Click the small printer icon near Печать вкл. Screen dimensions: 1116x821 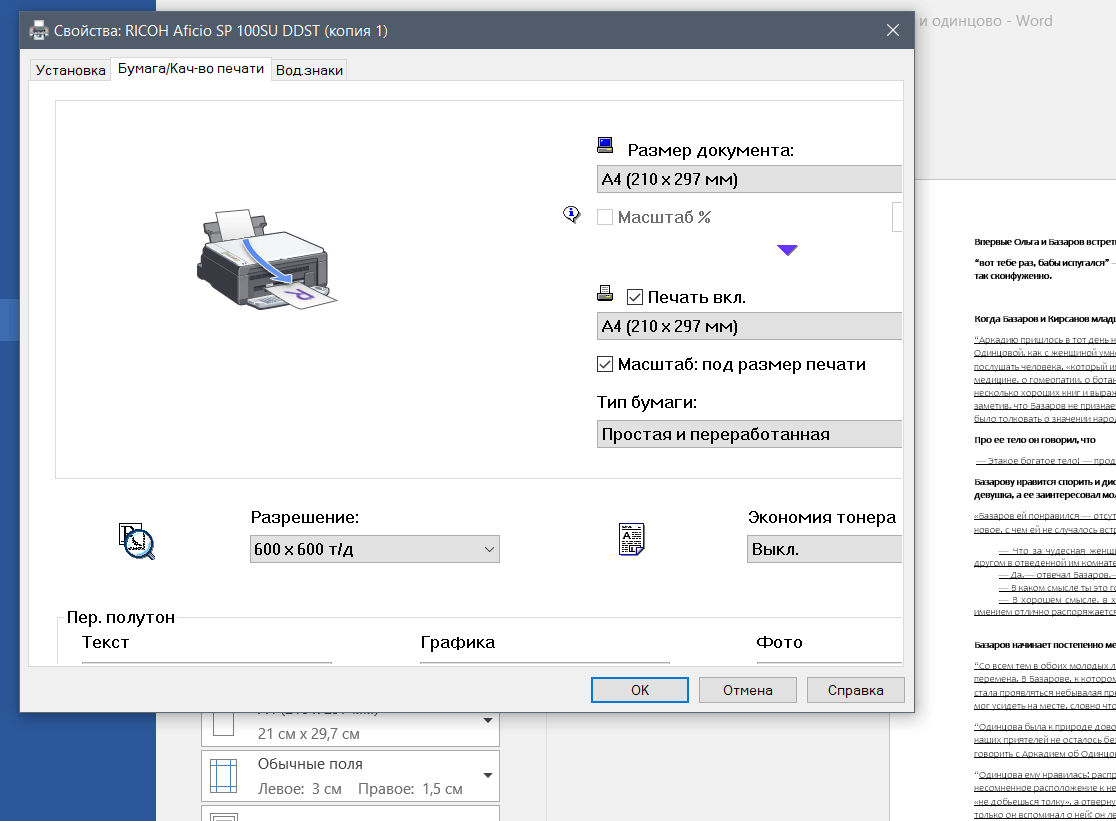pos(605,293)
